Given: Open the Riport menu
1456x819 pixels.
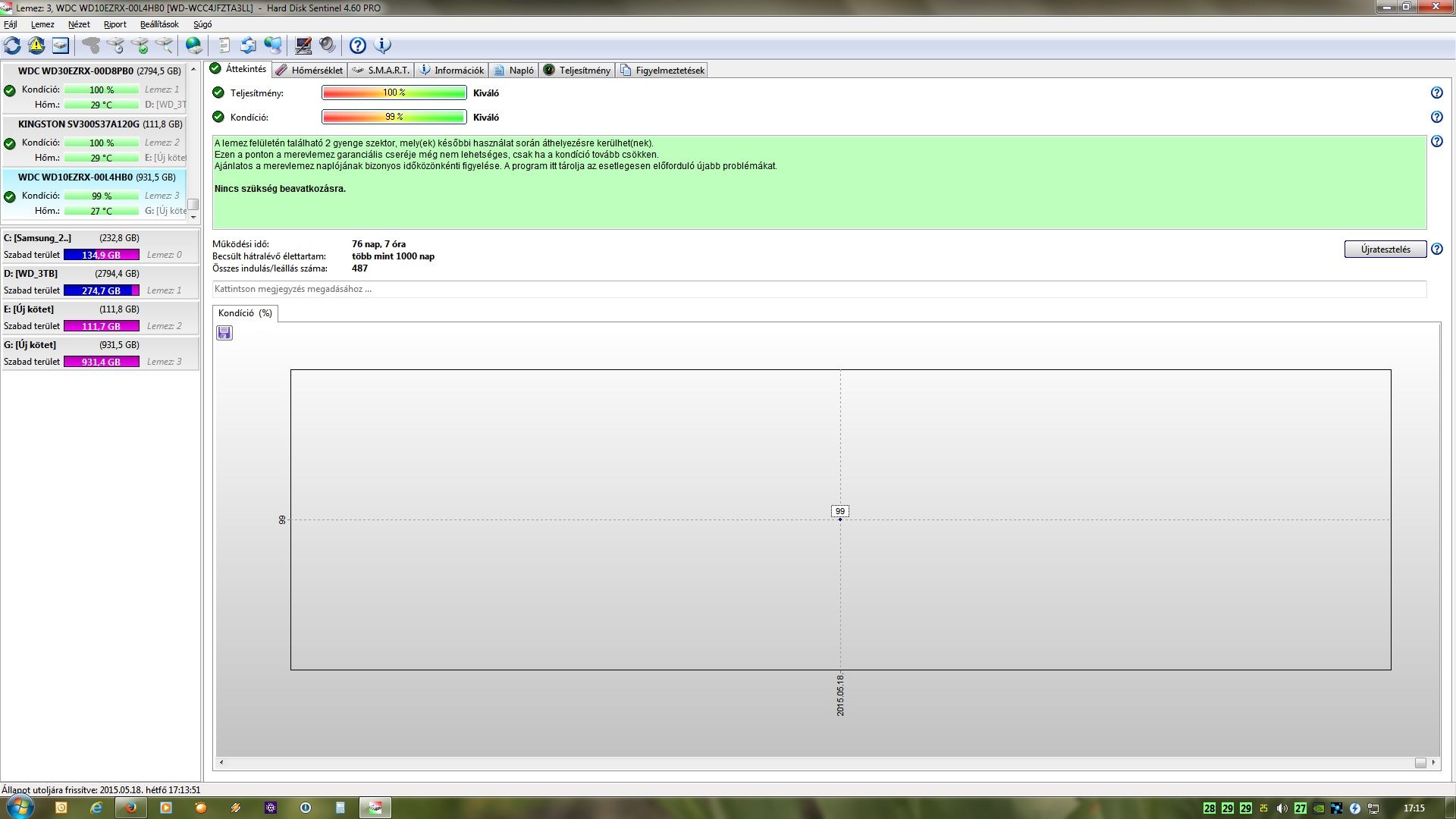Looking at the screenshot, I should tap(115, 24).
